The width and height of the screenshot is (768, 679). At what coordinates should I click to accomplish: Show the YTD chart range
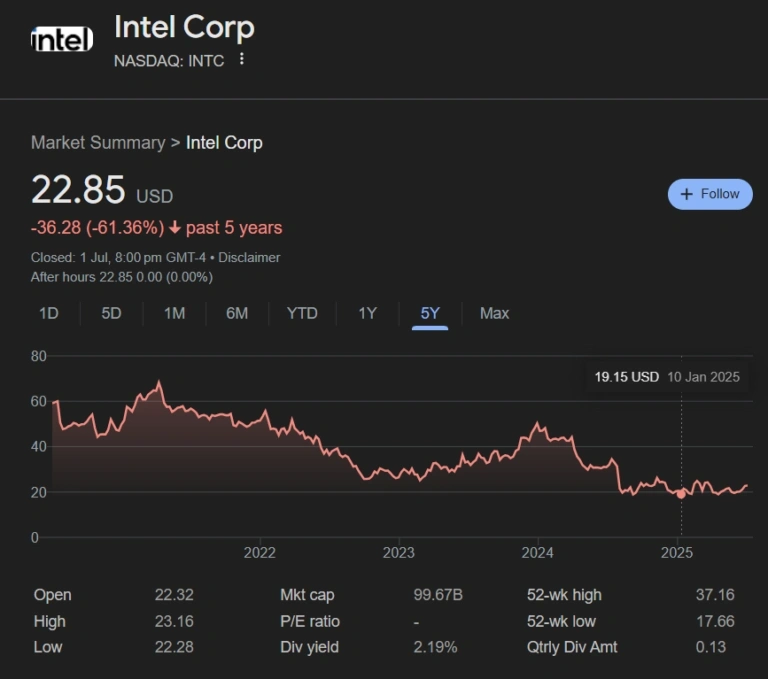(x=302, y=313)
